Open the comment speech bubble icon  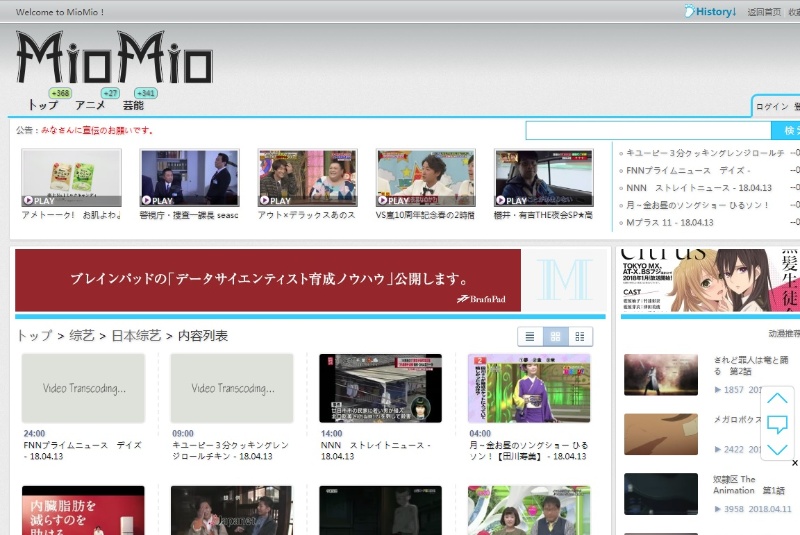pyautogui.click(x=777, y=424)
